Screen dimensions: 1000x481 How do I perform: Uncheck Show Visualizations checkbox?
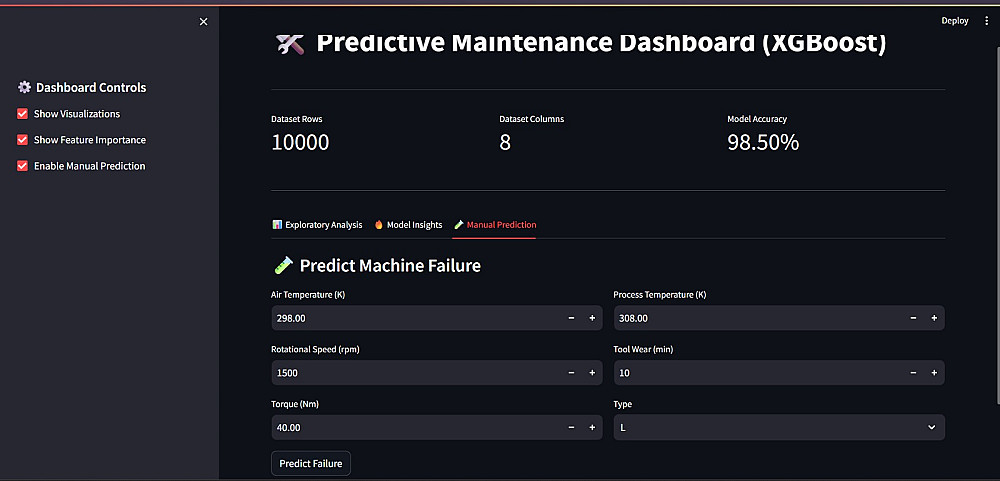point(23,114)
